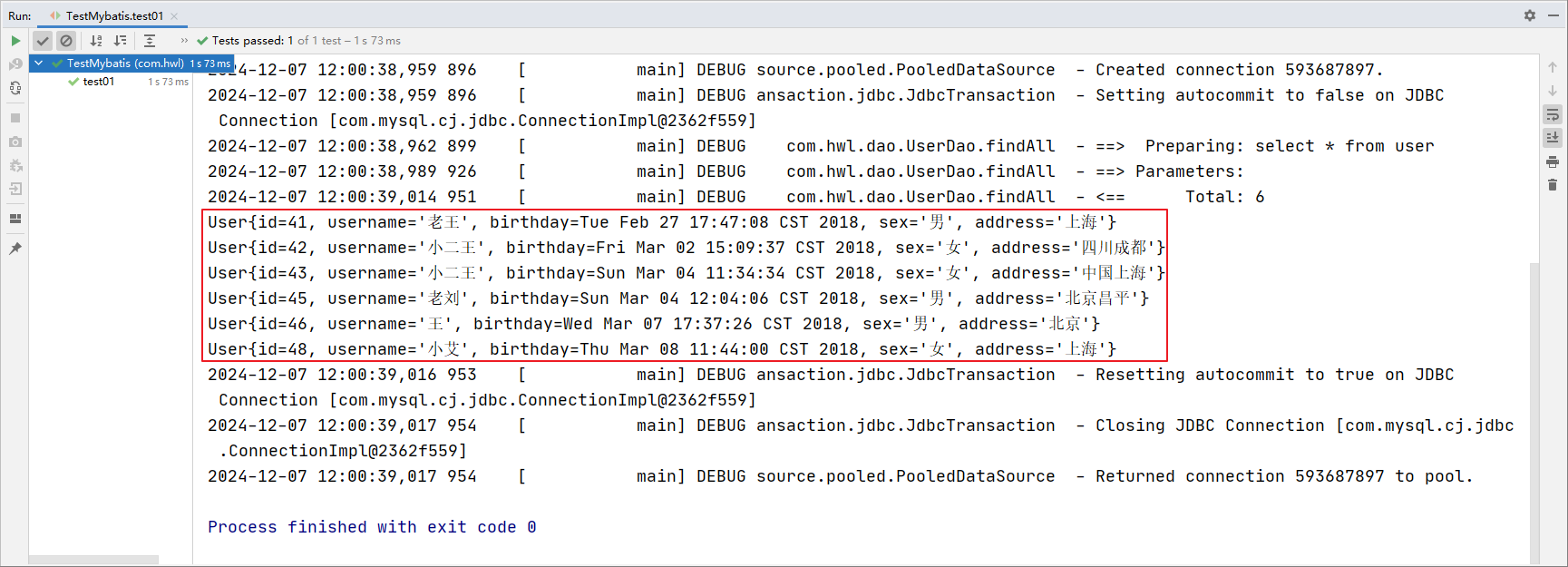Toggle Soft-Wrap in console
The height and width of the screenshot is (567, 1568).
(x=1553, y=114)
